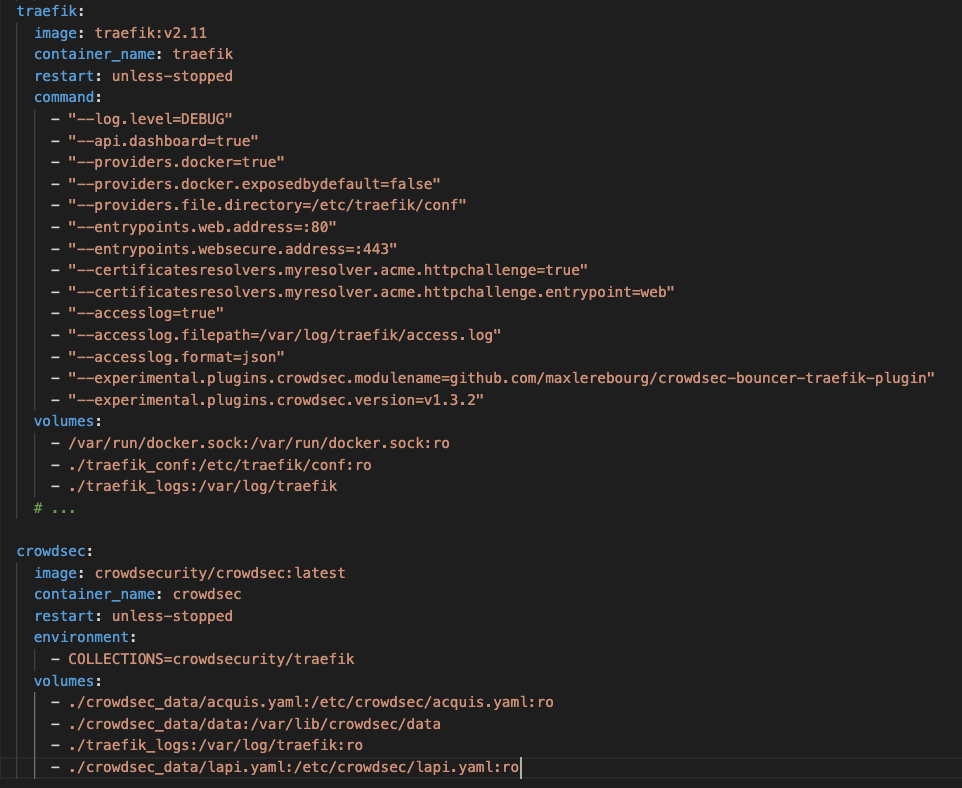Click the websecure.address=:443 line
Screen dimensions: 962x788
coord(224,249)
